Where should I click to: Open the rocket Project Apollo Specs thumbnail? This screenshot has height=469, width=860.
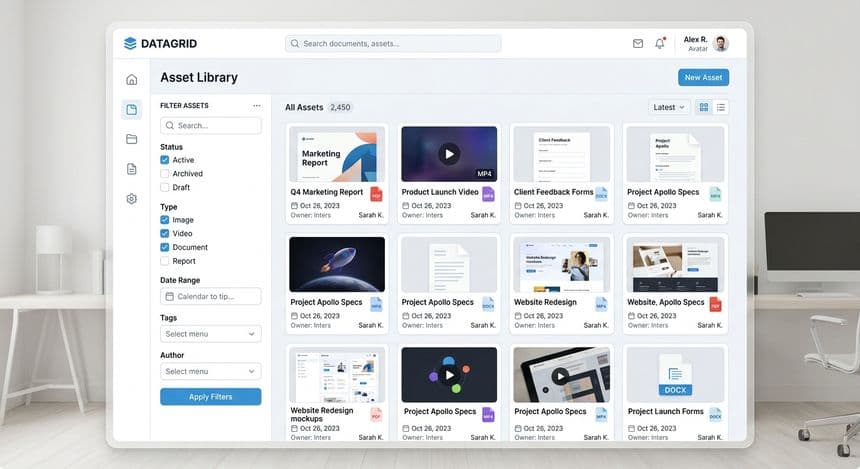click(337, 264)
